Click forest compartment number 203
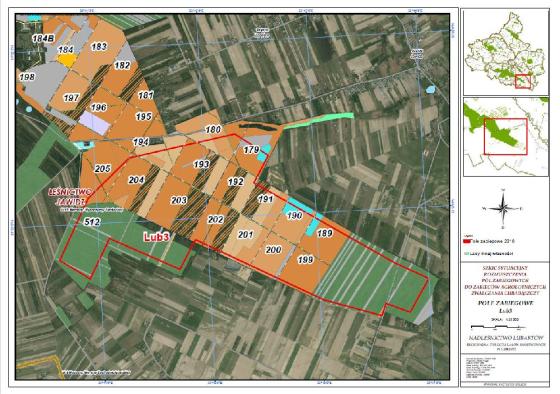Viewport: 560px width, 394px height. (x=179, y=200)
